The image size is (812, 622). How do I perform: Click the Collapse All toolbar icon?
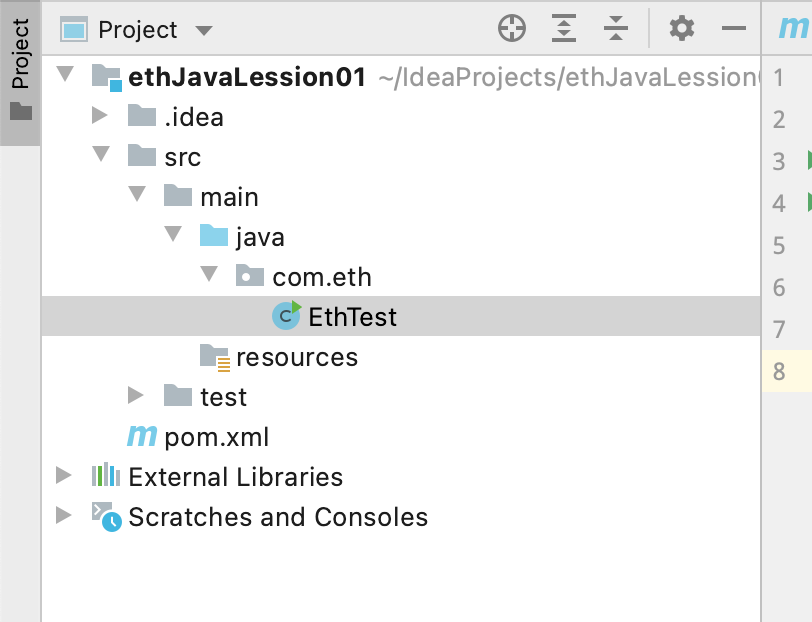[x=616, y=28]
